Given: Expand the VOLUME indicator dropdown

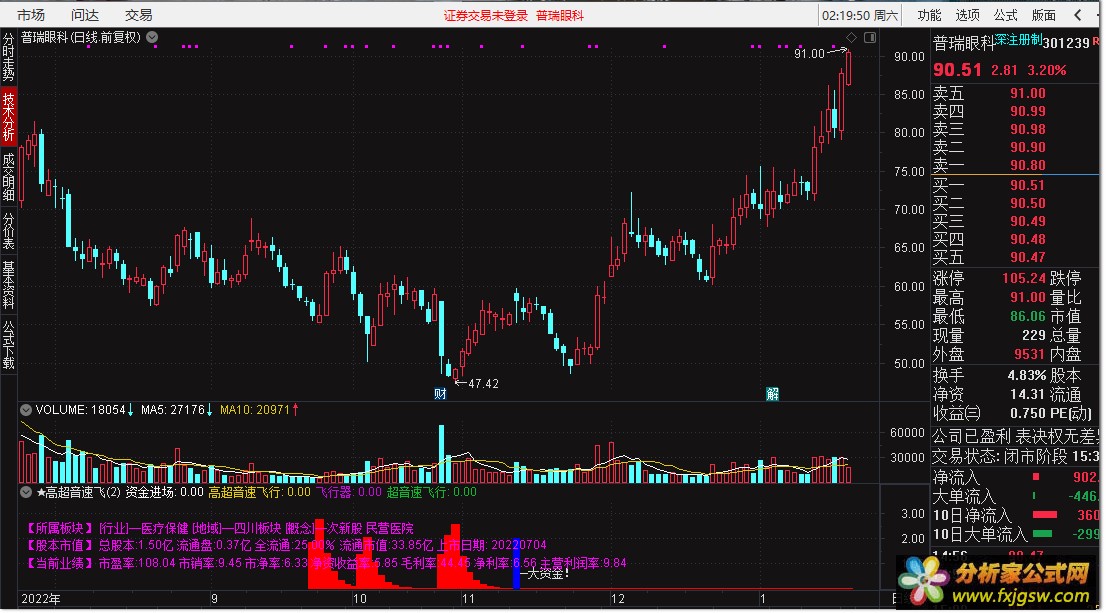Looking at the screenshot, I should 26,410.
